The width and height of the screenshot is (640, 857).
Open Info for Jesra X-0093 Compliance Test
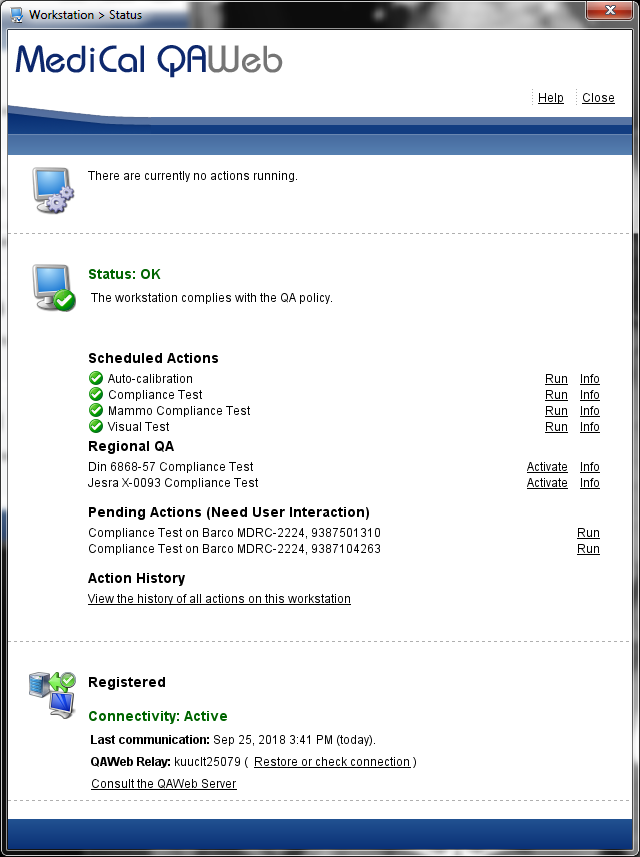click(590, 483)
